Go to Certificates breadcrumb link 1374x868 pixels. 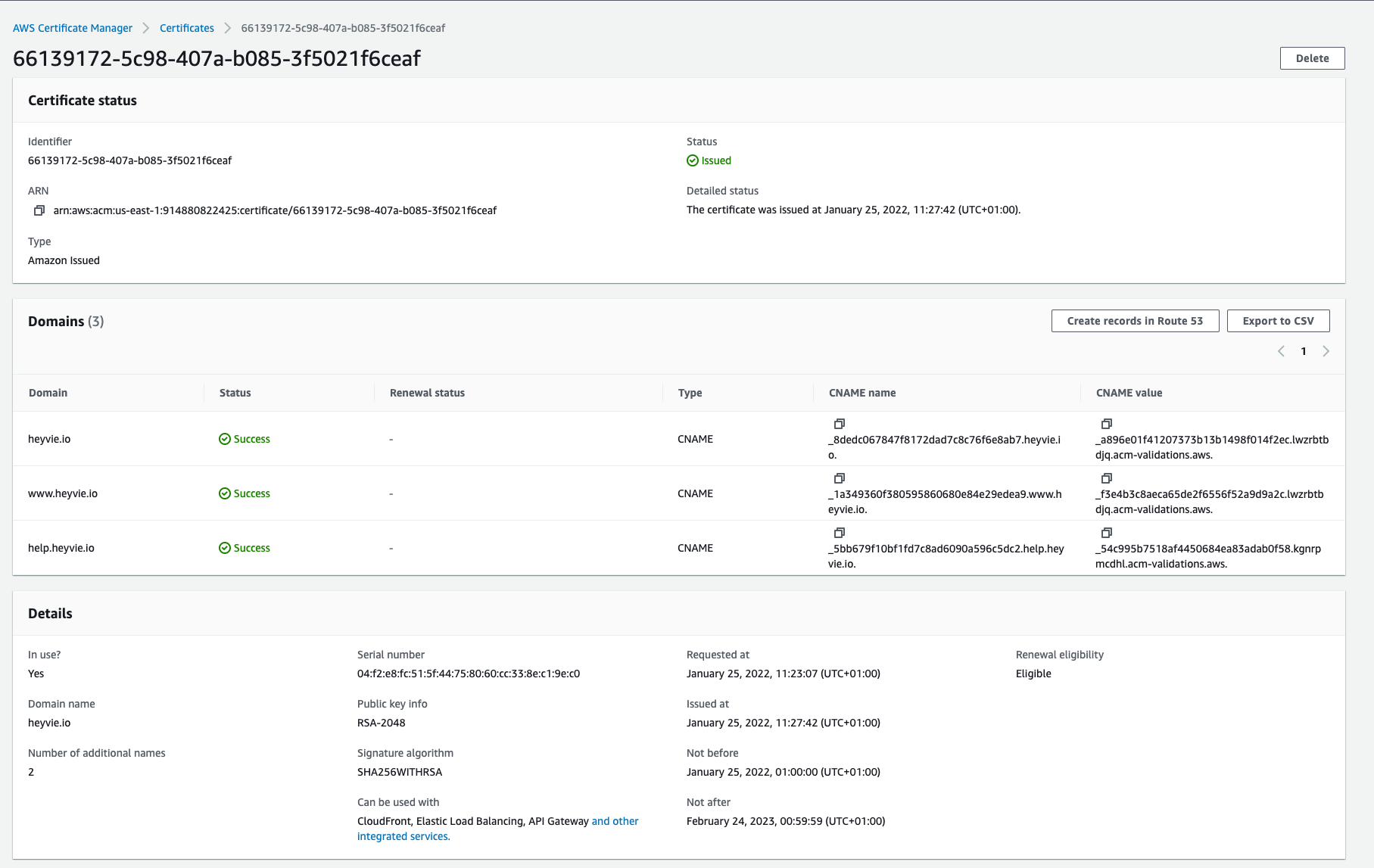(187, 28)
